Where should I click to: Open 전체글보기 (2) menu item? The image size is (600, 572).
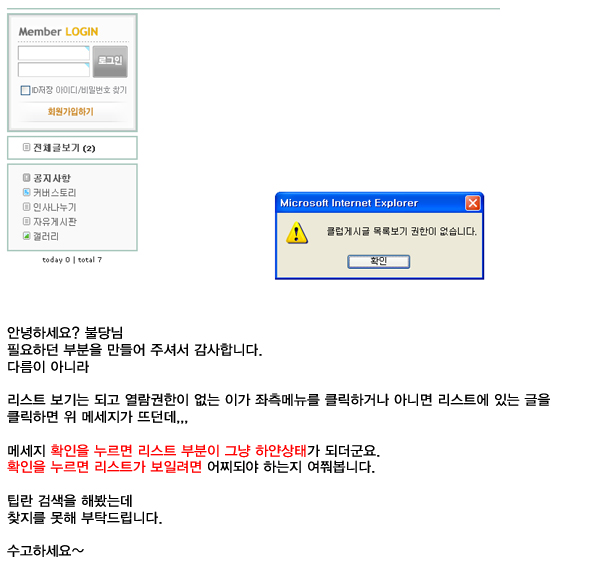click(64, 148)
